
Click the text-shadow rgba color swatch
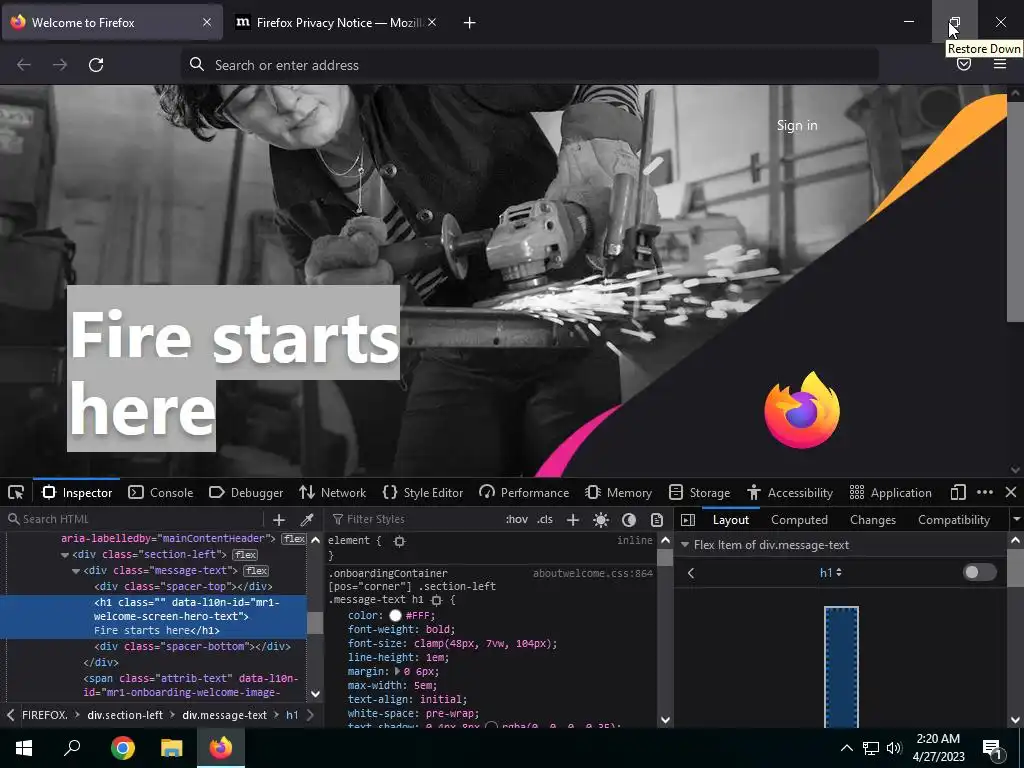492,726
